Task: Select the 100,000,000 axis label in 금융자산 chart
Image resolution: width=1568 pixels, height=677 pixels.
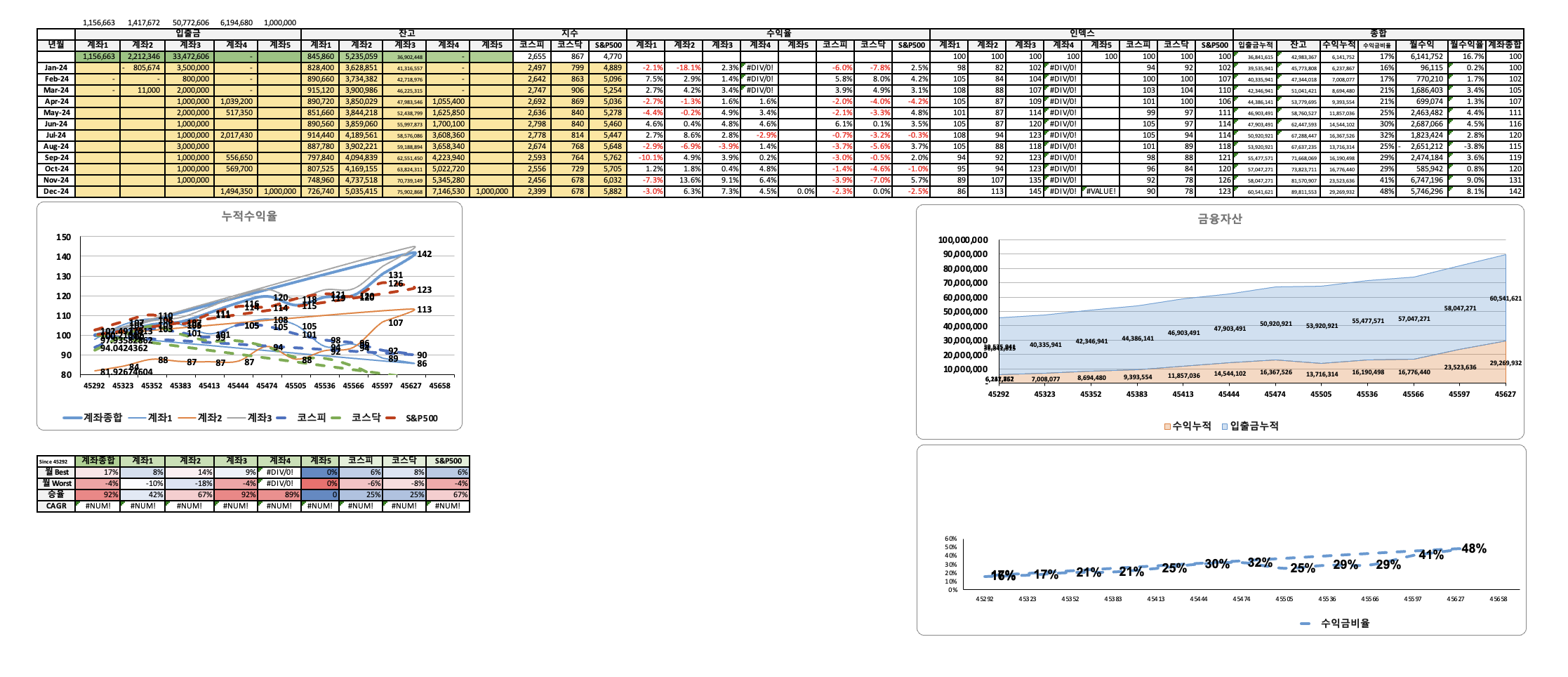Action: pyautogui.click(x=962, y=240)
